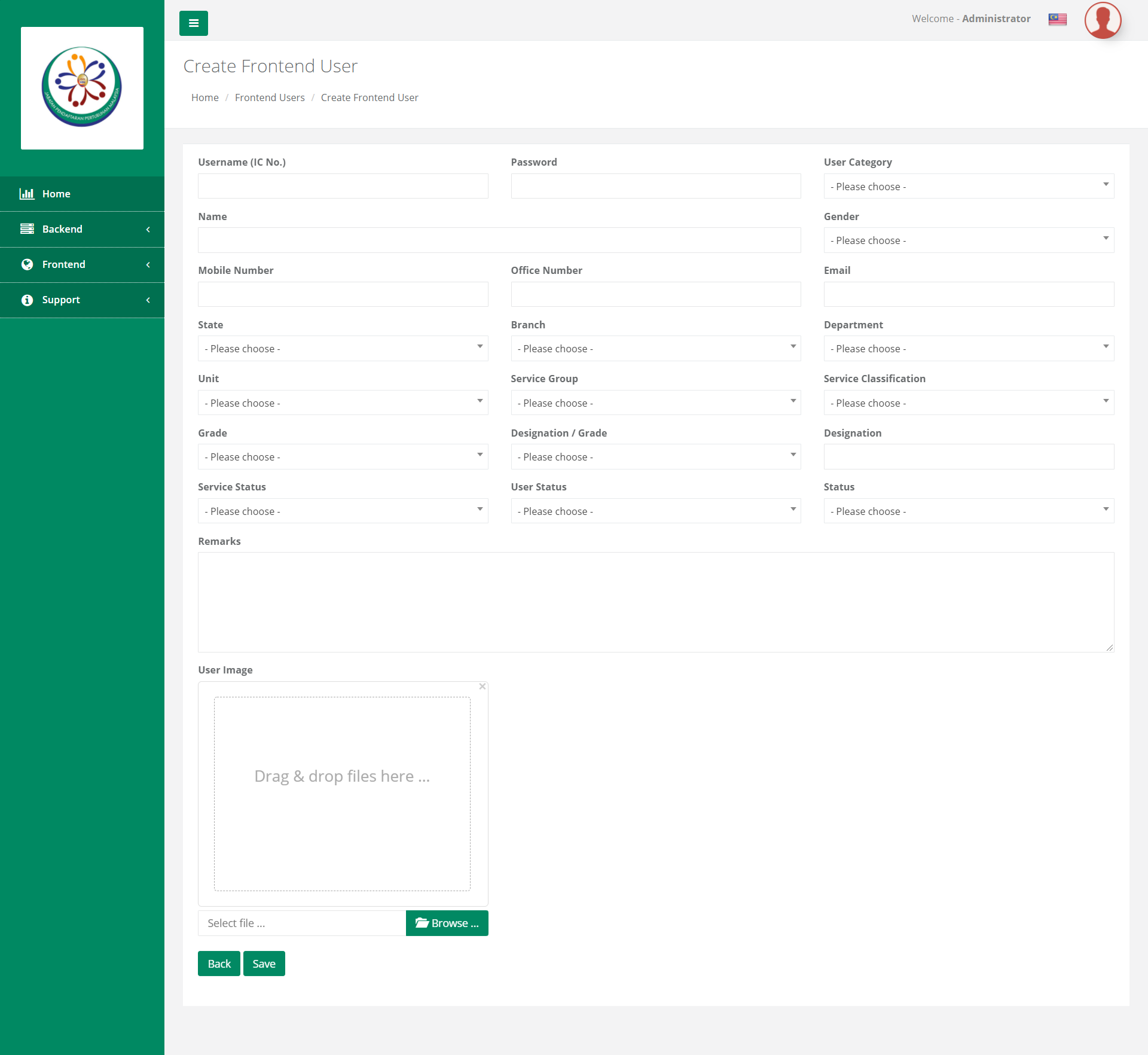Click the Frontend globe icon
1148x1055 pixels.
(27, 264)
